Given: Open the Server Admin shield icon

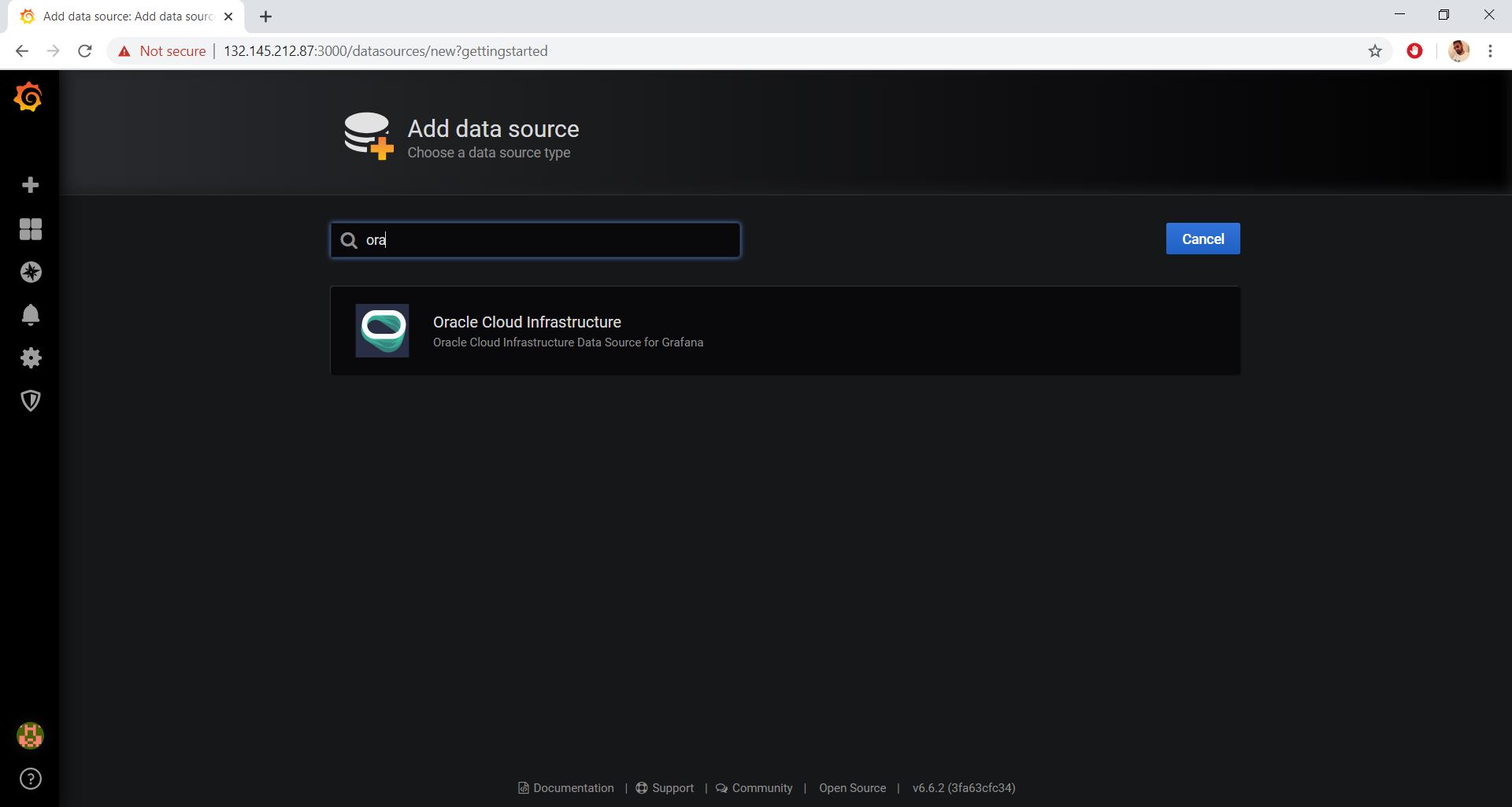Looking at the screenshot, I should click(x=30, y=401).
